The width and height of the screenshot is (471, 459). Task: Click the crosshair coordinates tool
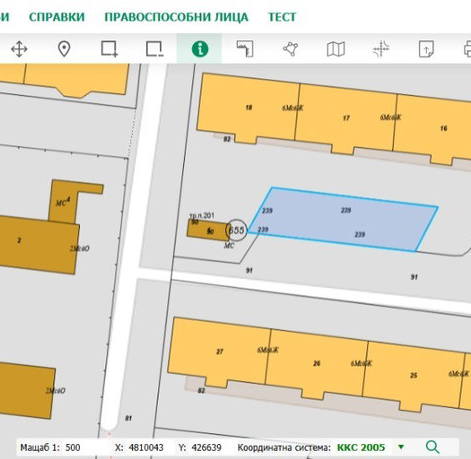pyautogui.click(x=381, y=49)
